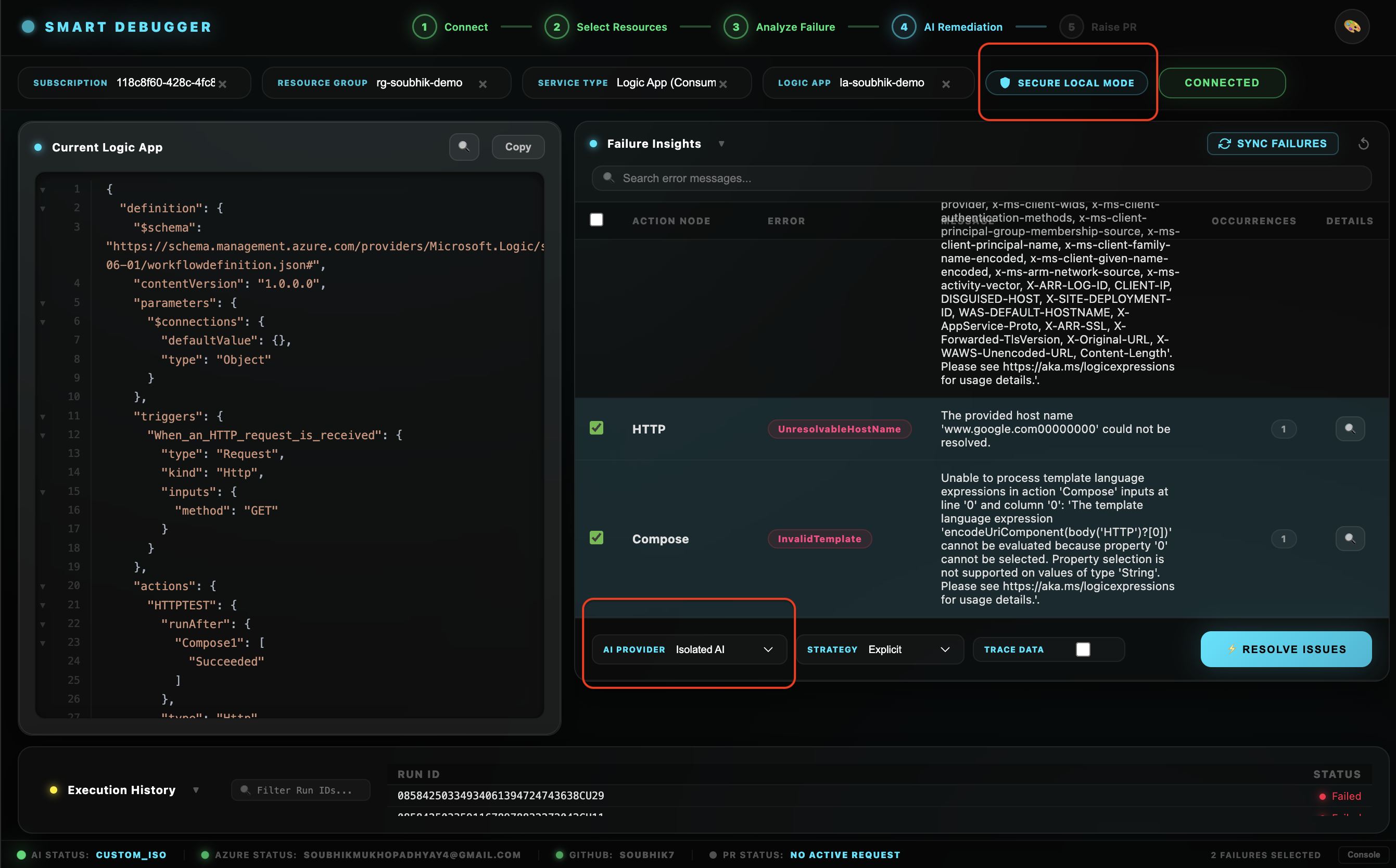Collapse the definition fold at line 2
Image resolution: width=1396 pixels, height=868 pixels.
pyautogui.click(x=43, y=208)
